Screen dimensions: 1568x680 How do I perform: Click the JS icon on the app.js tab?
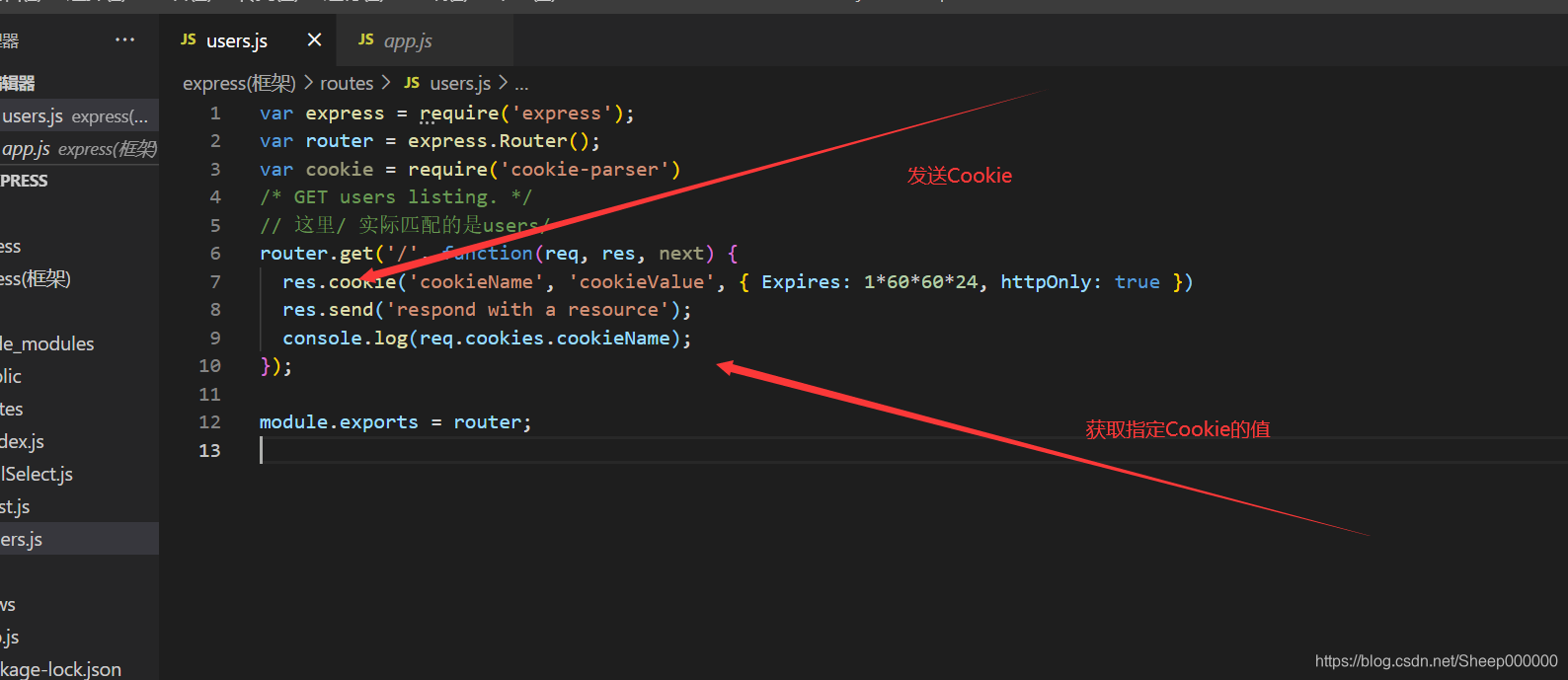366,39
